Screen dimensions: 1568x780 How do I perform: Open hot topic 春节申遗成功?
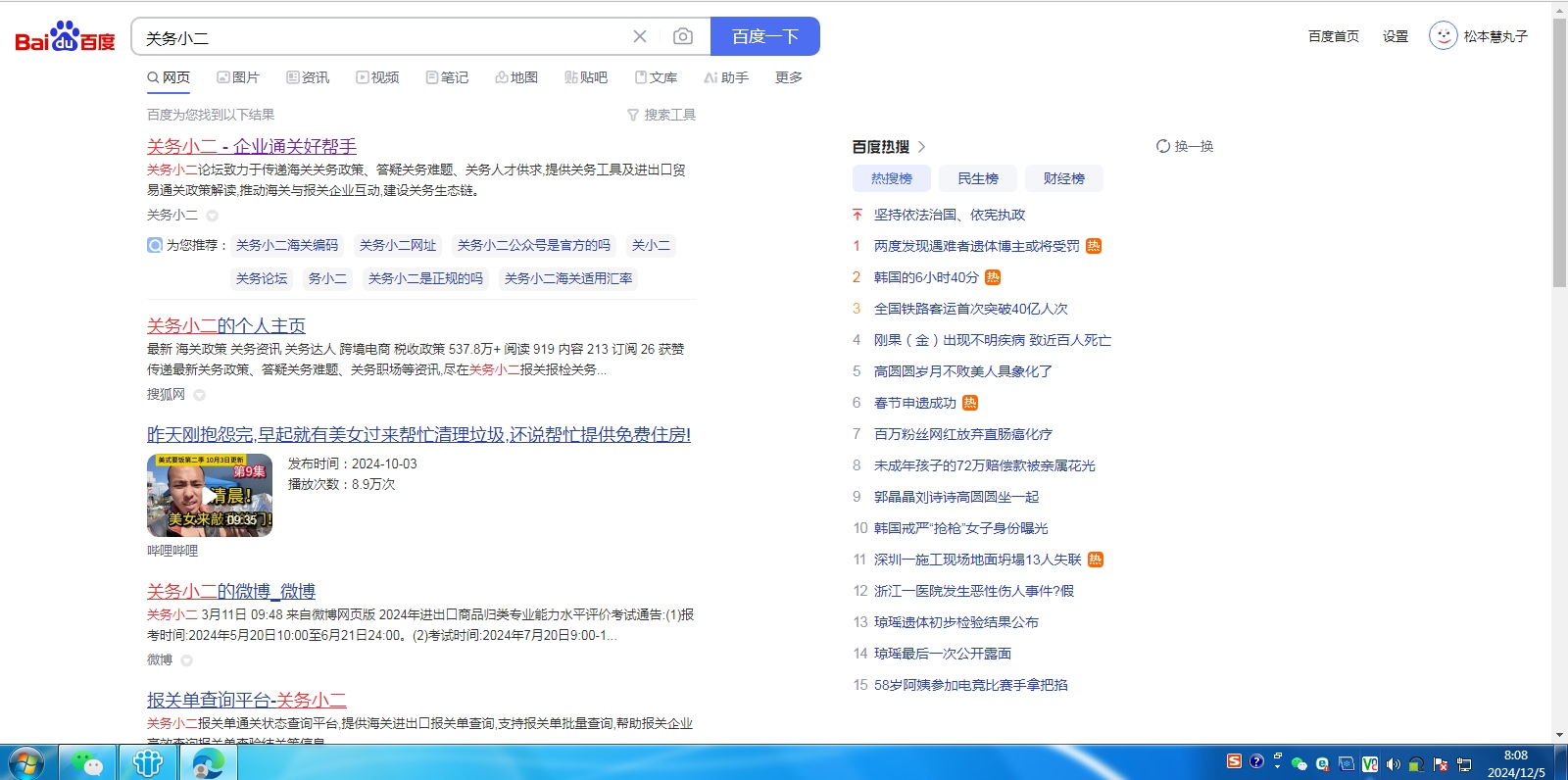tap(915, 403)
